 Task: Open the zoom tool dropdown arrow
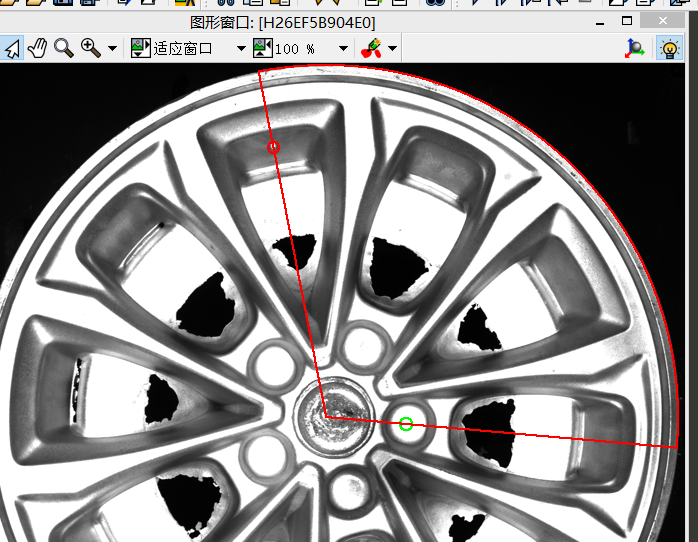(x=112, y=49)
